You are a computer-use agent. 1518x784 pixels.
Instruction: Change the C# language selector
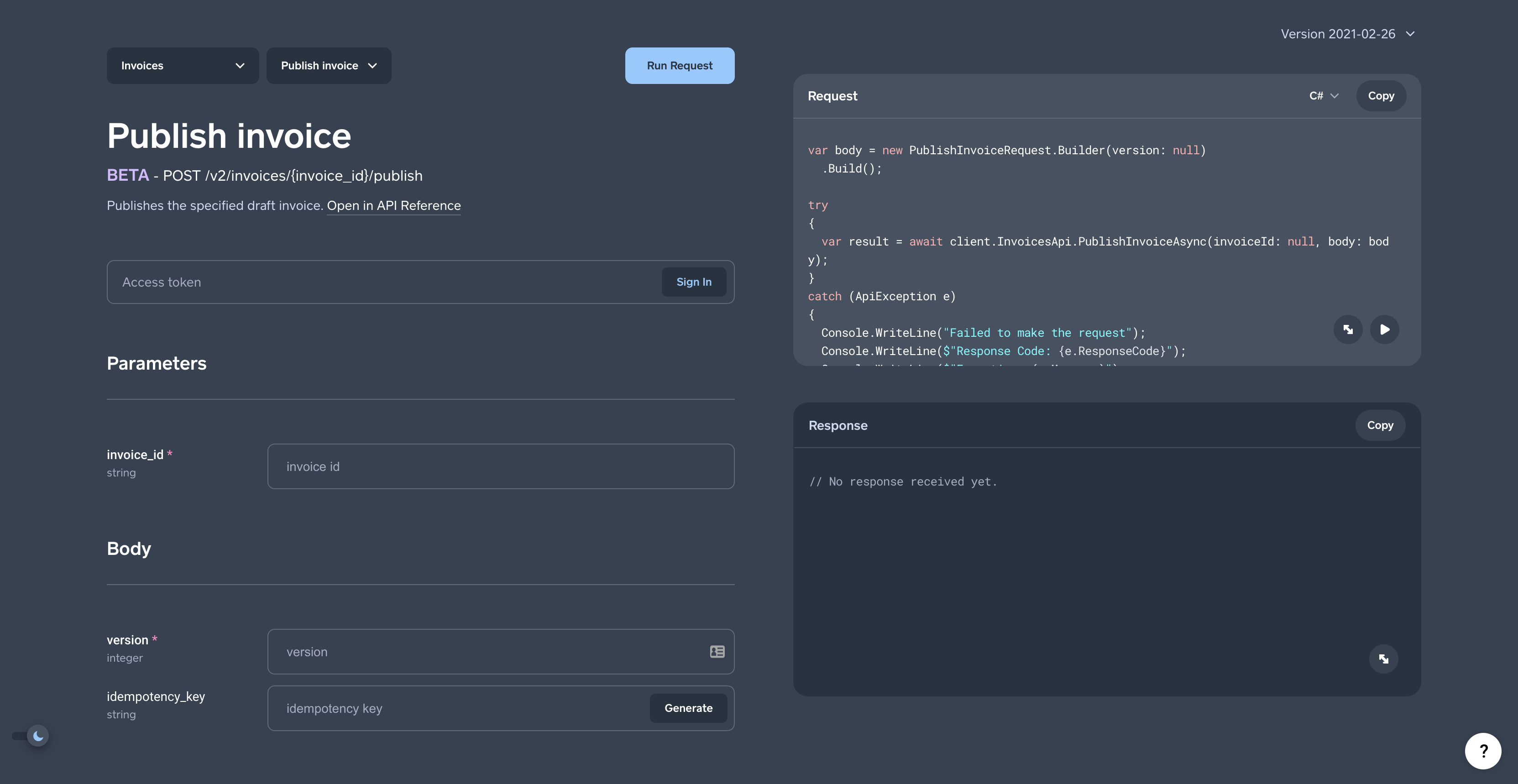pyautogui.click(x=1324, y=95)
